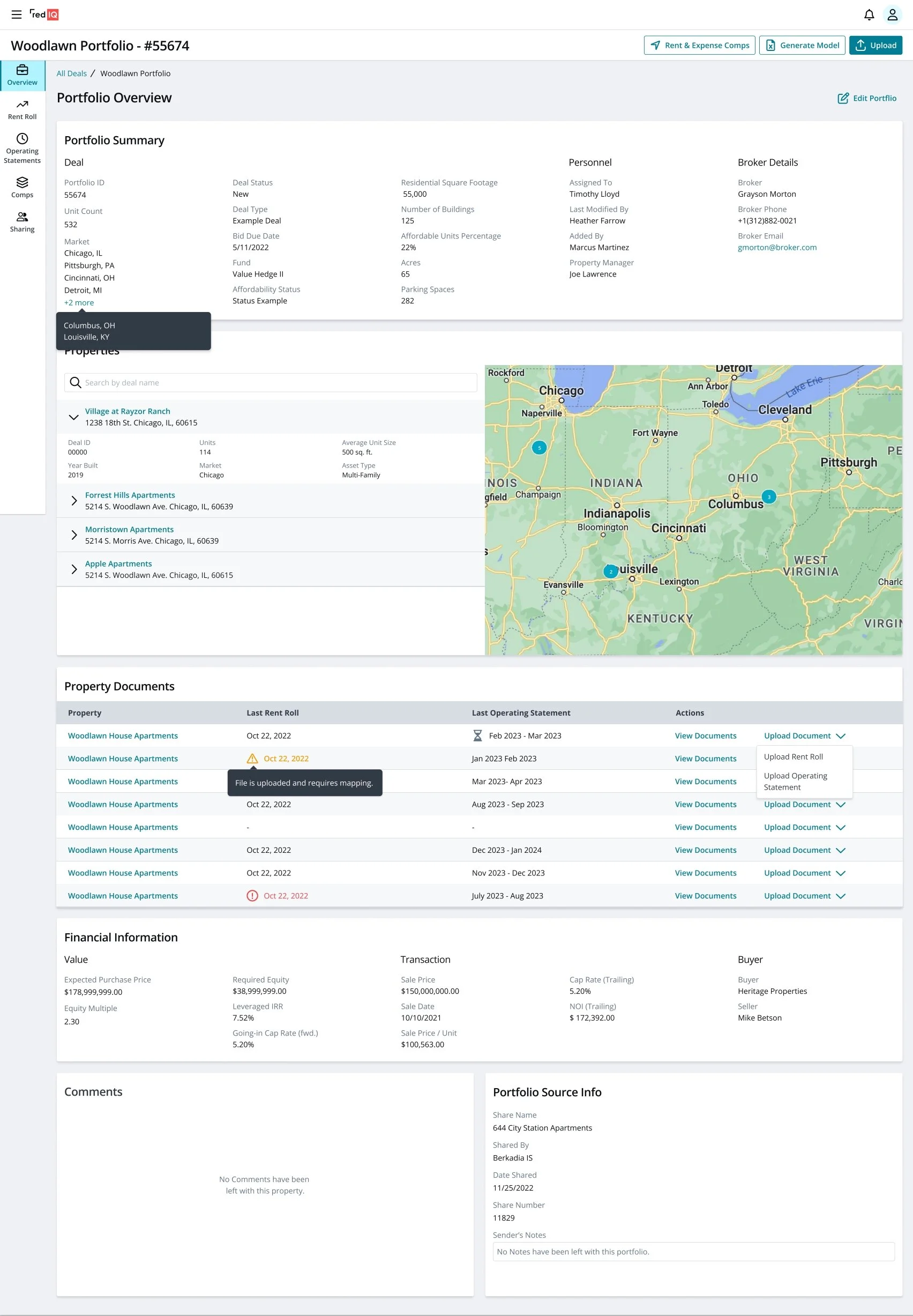Click 644 City Station Apartments share name
913x1316 pixels.
point(542,1128)
